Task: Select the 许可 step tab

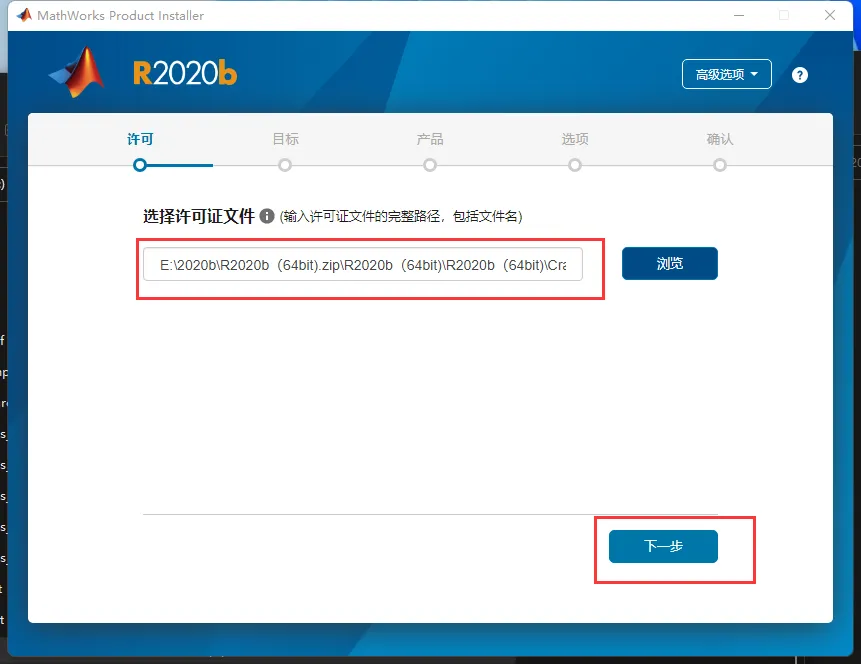Action: pos(140,139)
